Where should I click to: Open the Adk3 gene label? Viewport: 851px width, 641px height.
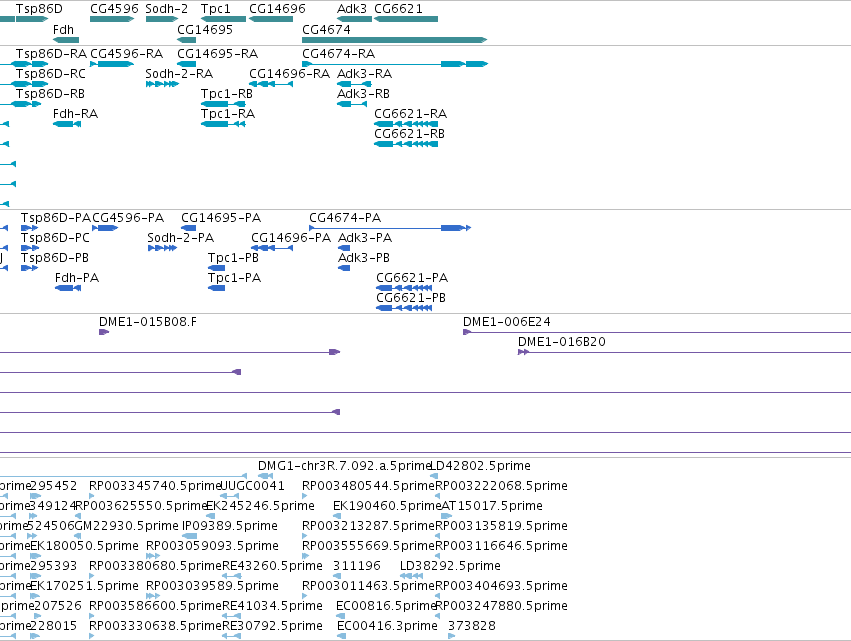(352, 9)
